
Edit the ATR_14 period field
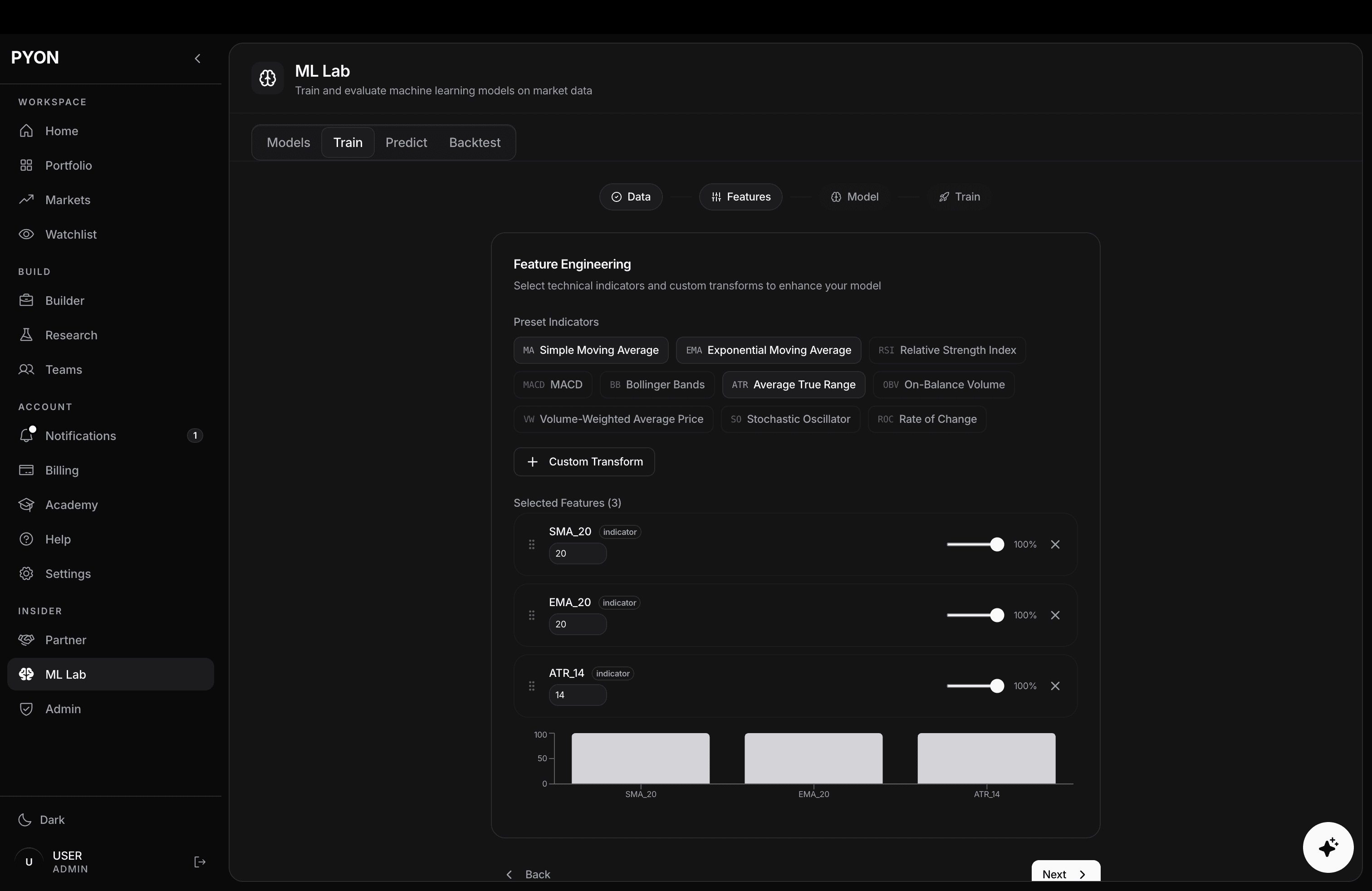[x=577, y=695]
